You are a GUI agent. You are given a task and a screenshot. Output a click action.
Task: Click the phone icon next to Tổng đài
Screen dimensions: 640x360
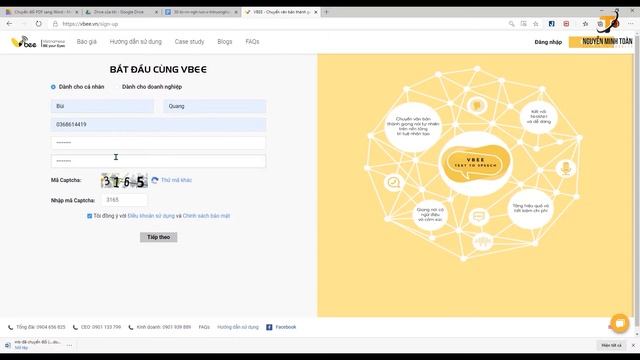point(11,327)
